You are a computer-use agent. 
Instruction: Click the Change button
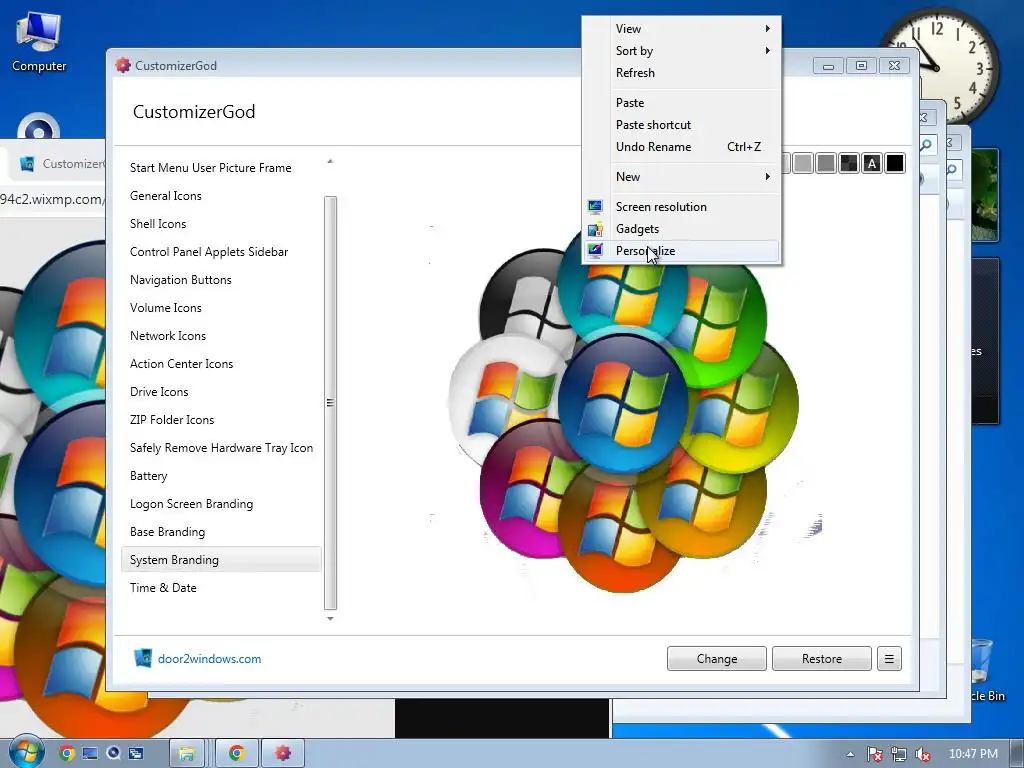[x=716, y=659]
